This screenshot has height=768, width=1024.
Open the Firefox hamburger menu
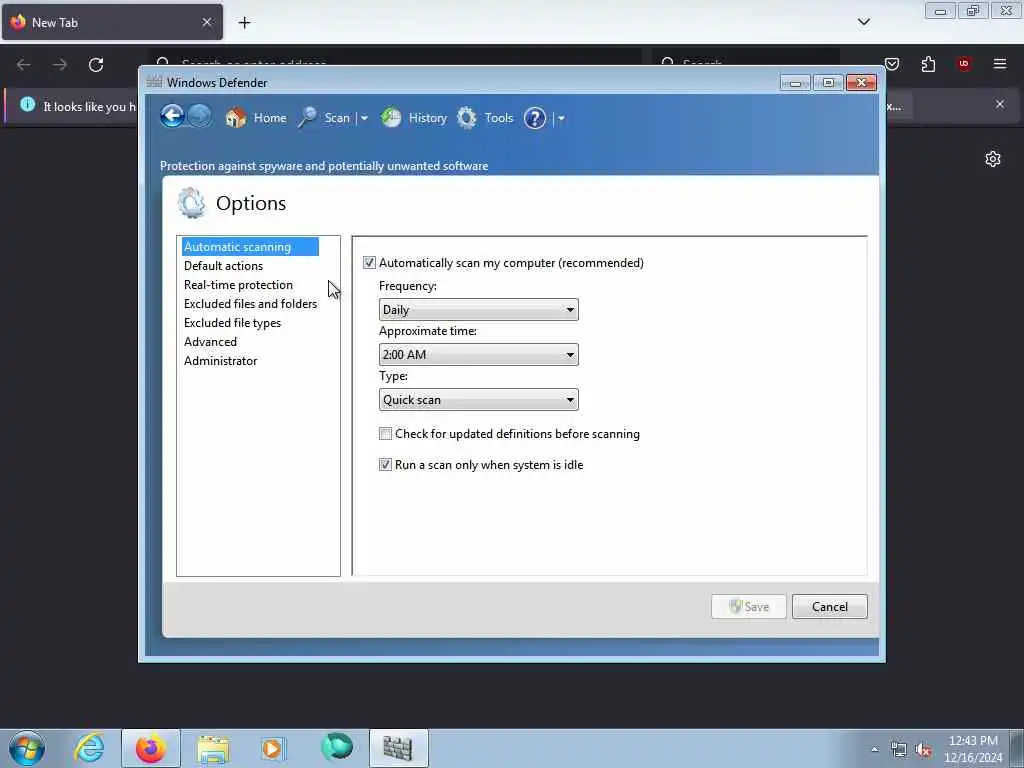pos(1000,64)
